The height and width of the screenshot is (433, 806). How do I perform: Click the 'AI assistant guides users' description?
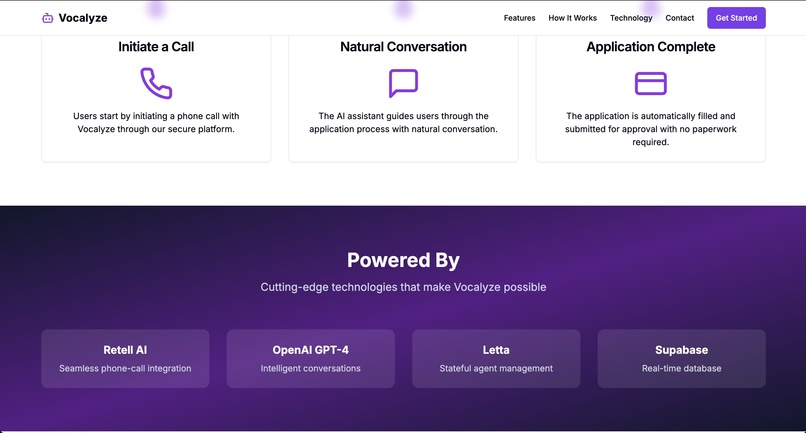(404, 122)
